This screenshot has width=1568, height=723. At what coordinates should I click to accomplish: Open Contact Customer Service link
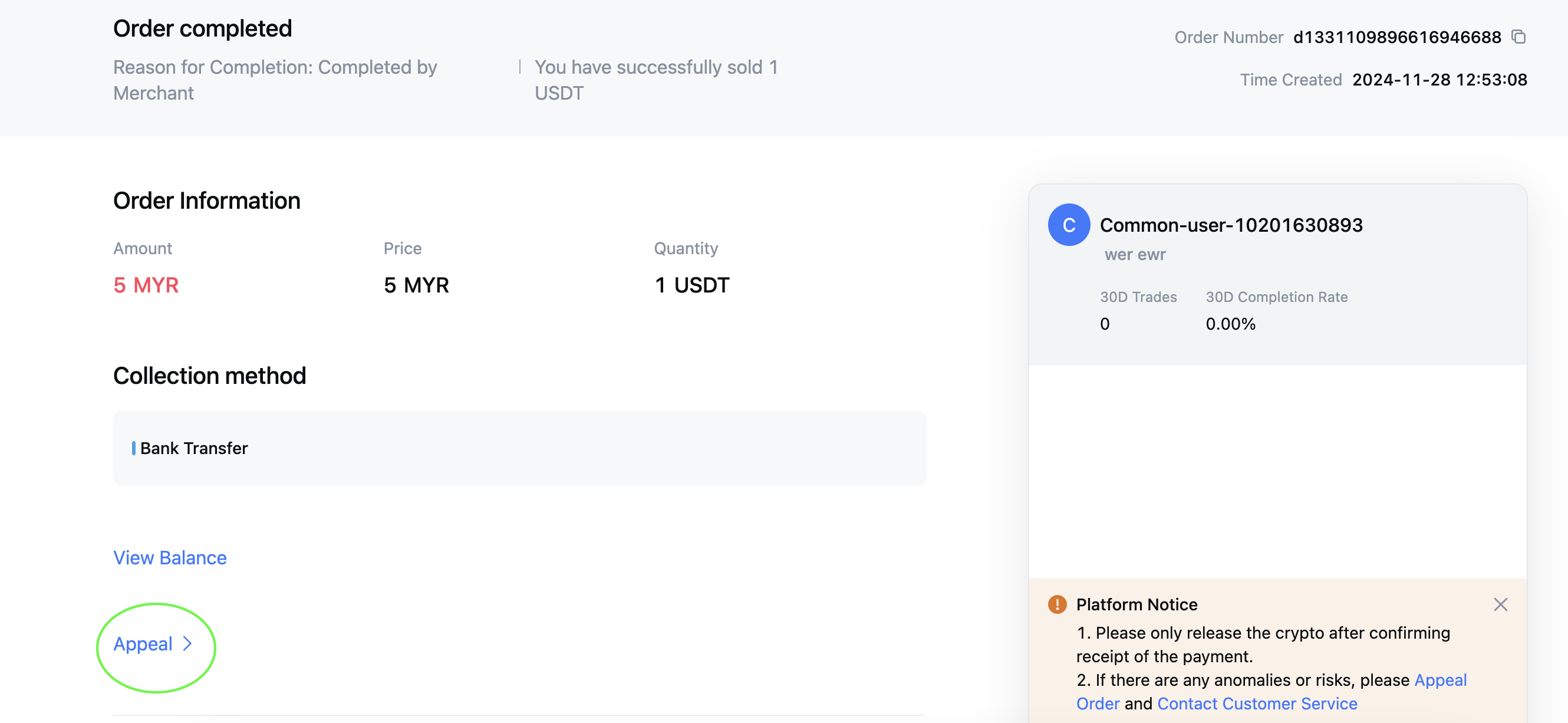[x=1257, y=703]
